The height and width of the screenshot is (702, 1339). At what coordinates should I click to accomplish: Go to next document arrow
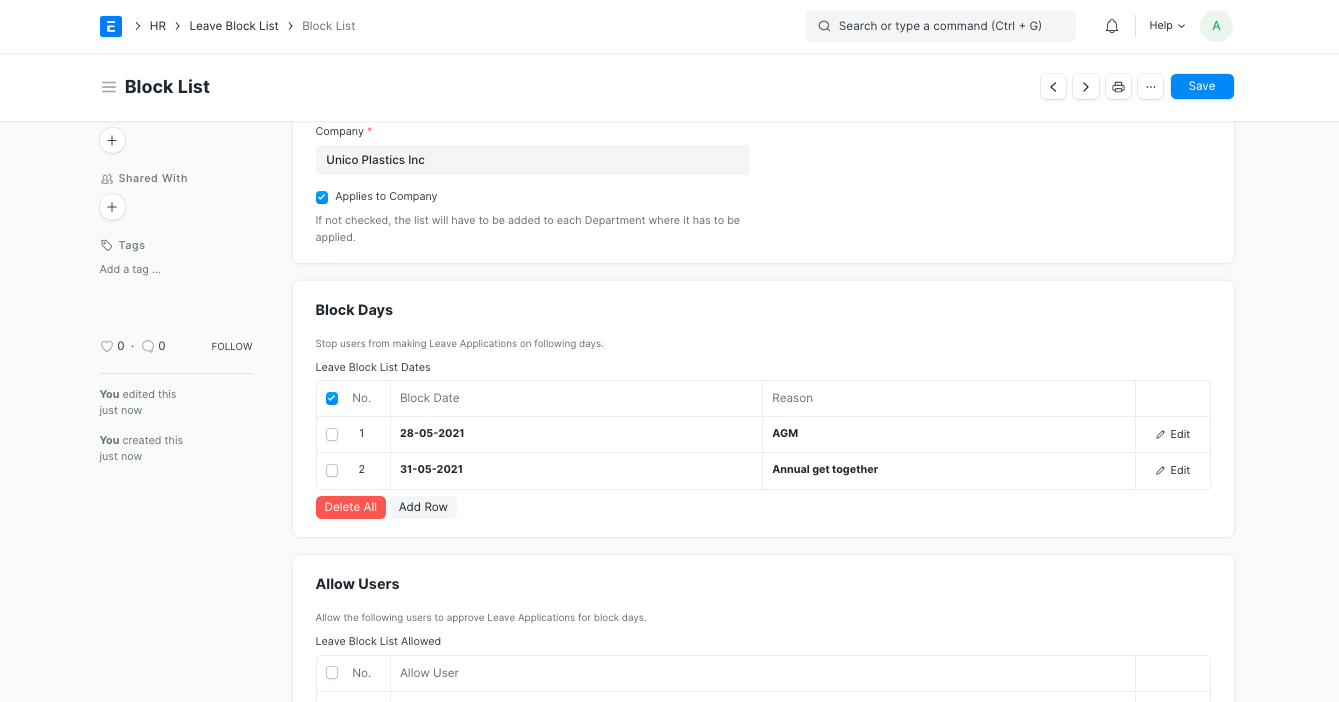[1086, 87]
